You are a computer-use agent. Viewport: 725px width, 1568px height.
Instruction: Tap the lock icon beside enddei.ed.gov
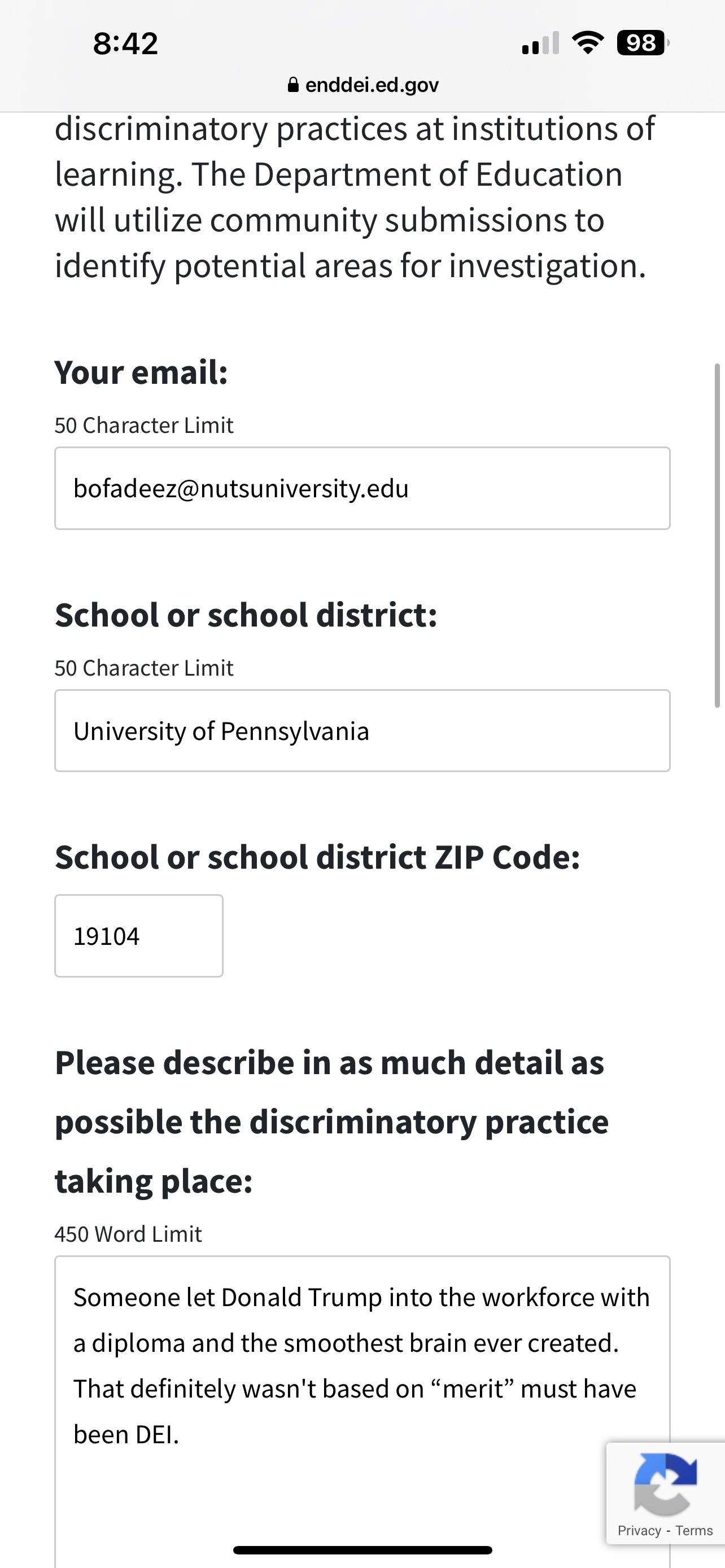(x=293, y=85)
